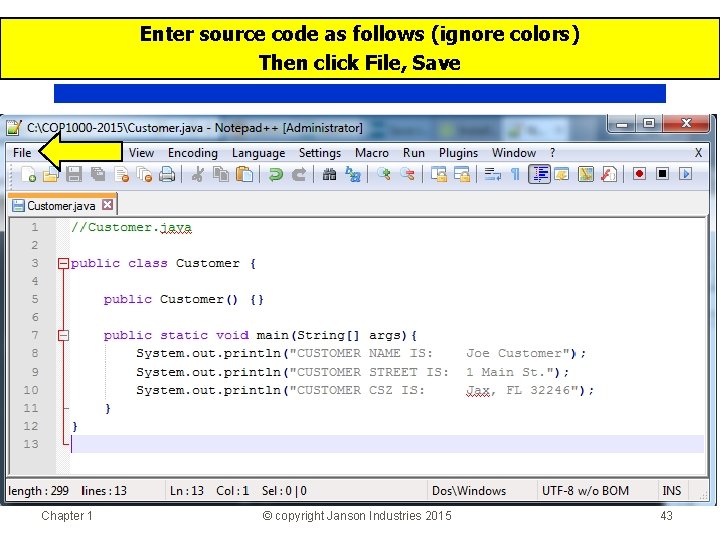Click the Print icon in toolbar
Screen dimensions: 720x540
point(167,174)
